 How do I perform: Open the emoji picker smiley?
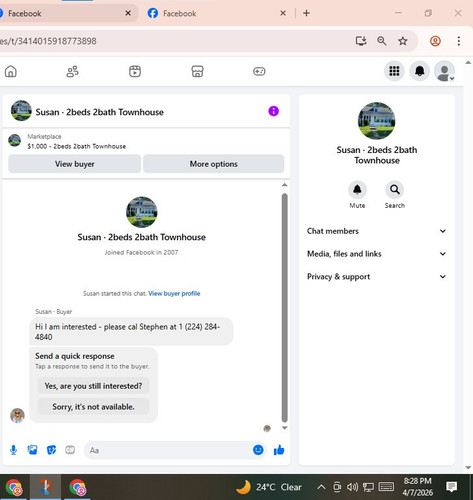[258, 450]
